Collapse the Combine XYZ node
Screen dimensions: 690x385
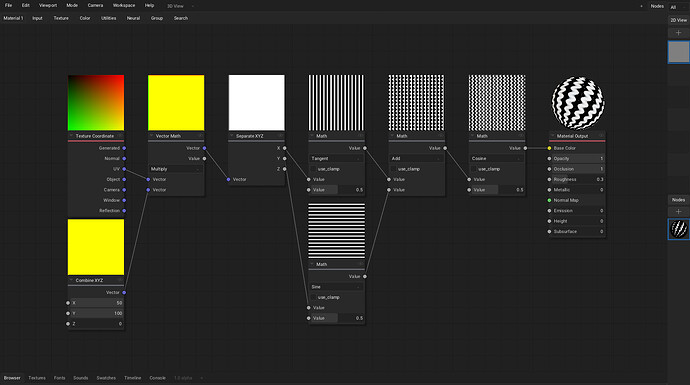71,280
